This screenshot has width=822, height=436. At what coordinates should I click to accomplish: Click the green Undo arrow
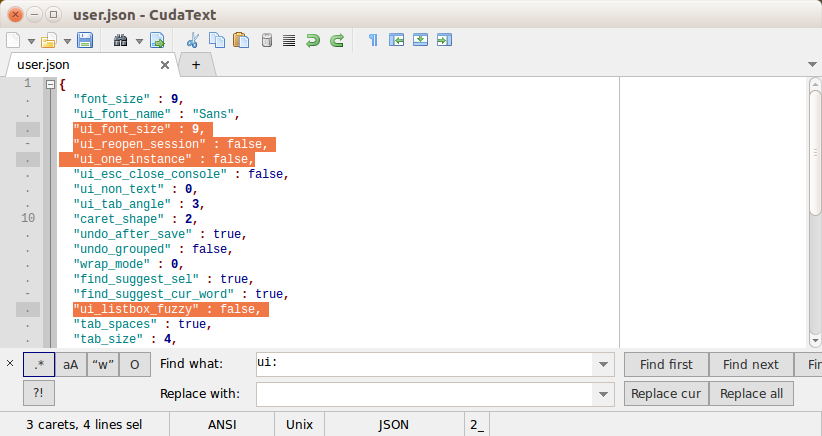(x=313, y=40)
